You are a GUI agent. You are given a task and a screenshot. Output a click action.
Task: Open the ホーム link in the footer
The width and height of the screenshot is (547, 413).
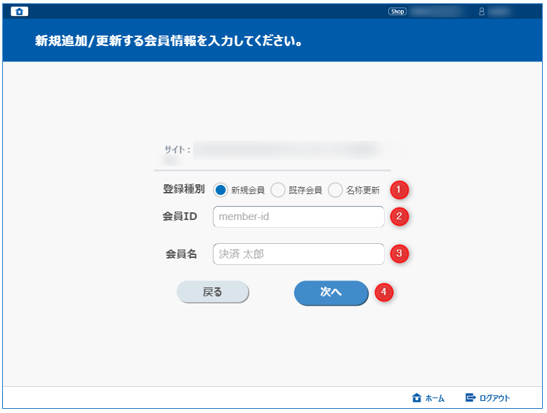coord(428,398)
